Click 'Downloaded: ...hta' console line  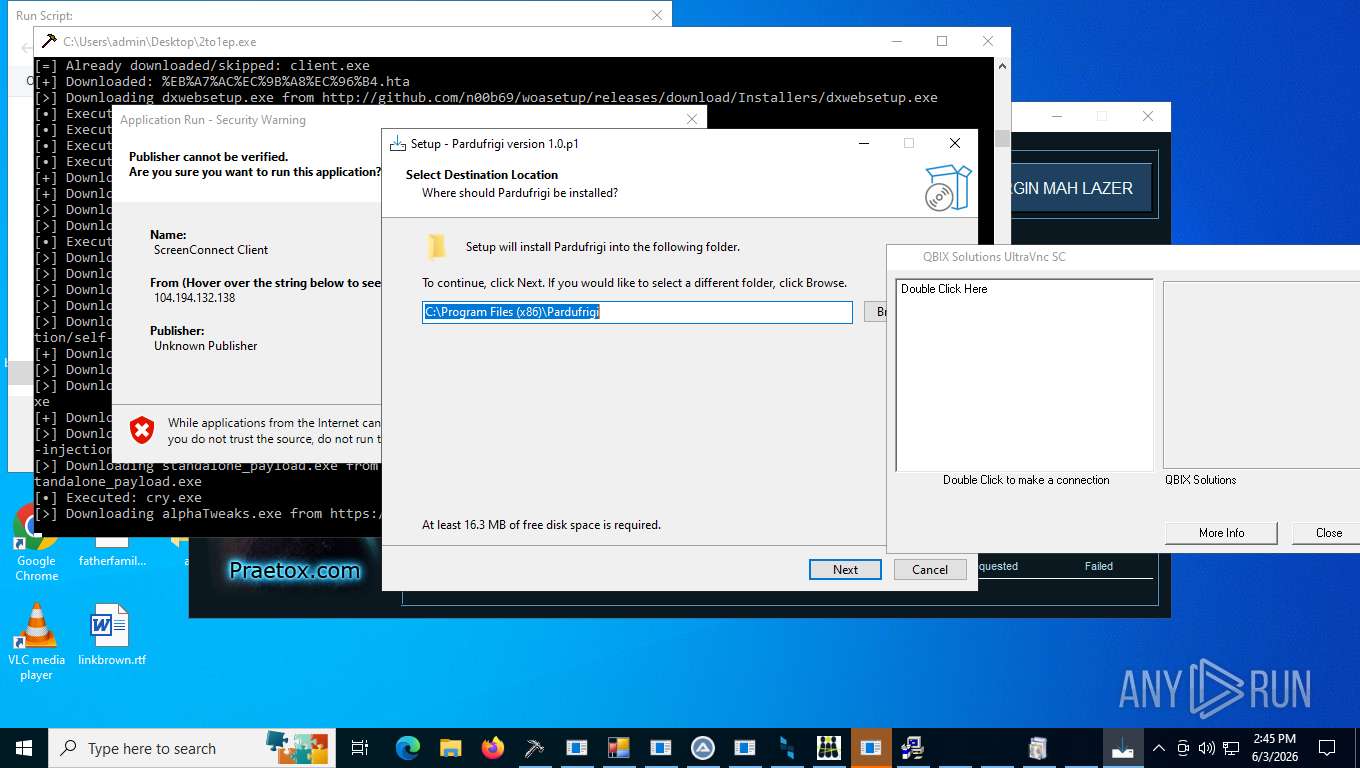click(222, 81)
